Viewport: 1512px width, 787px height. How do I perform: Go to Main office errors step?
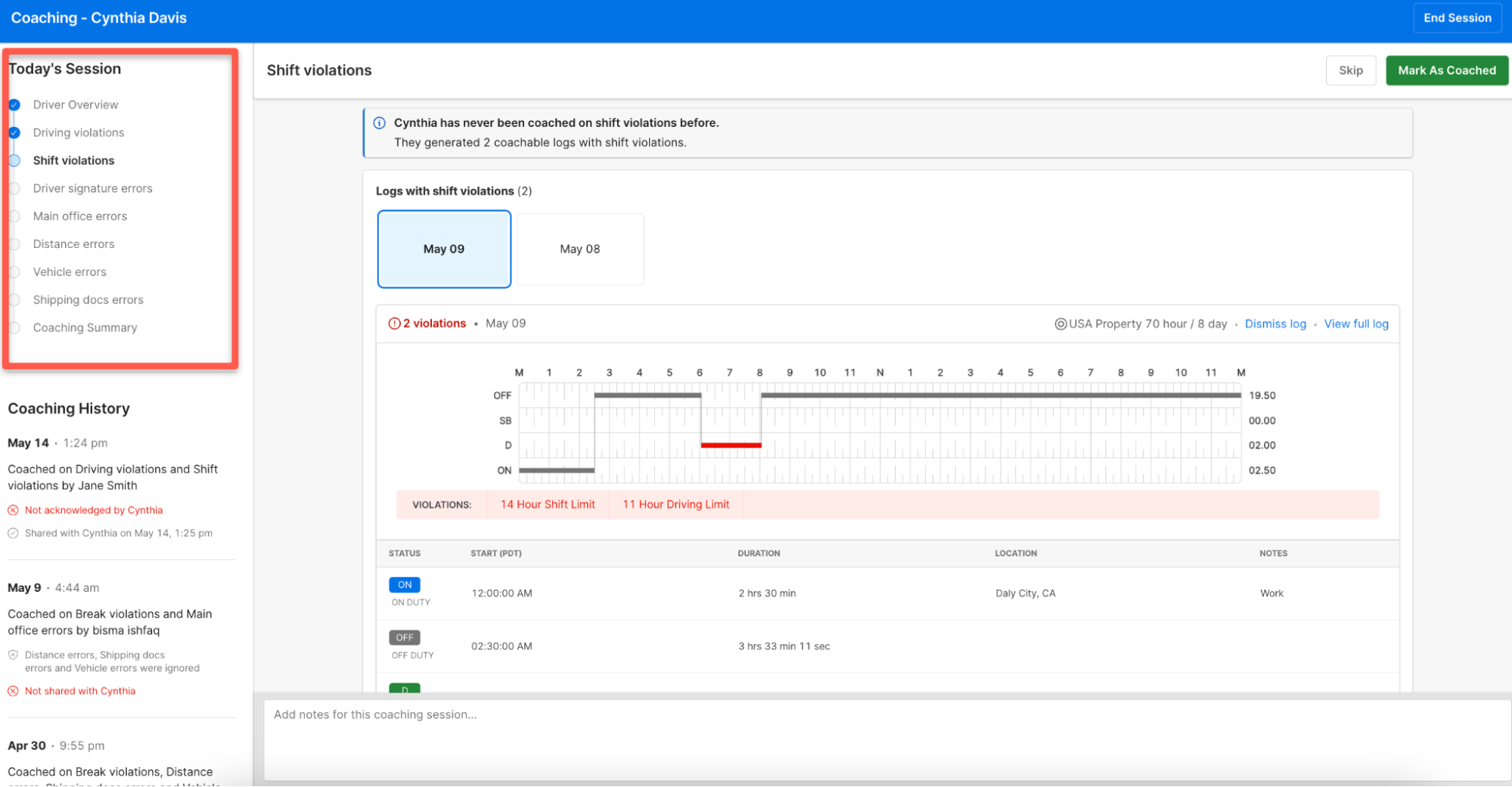click(x=80, y=217)
